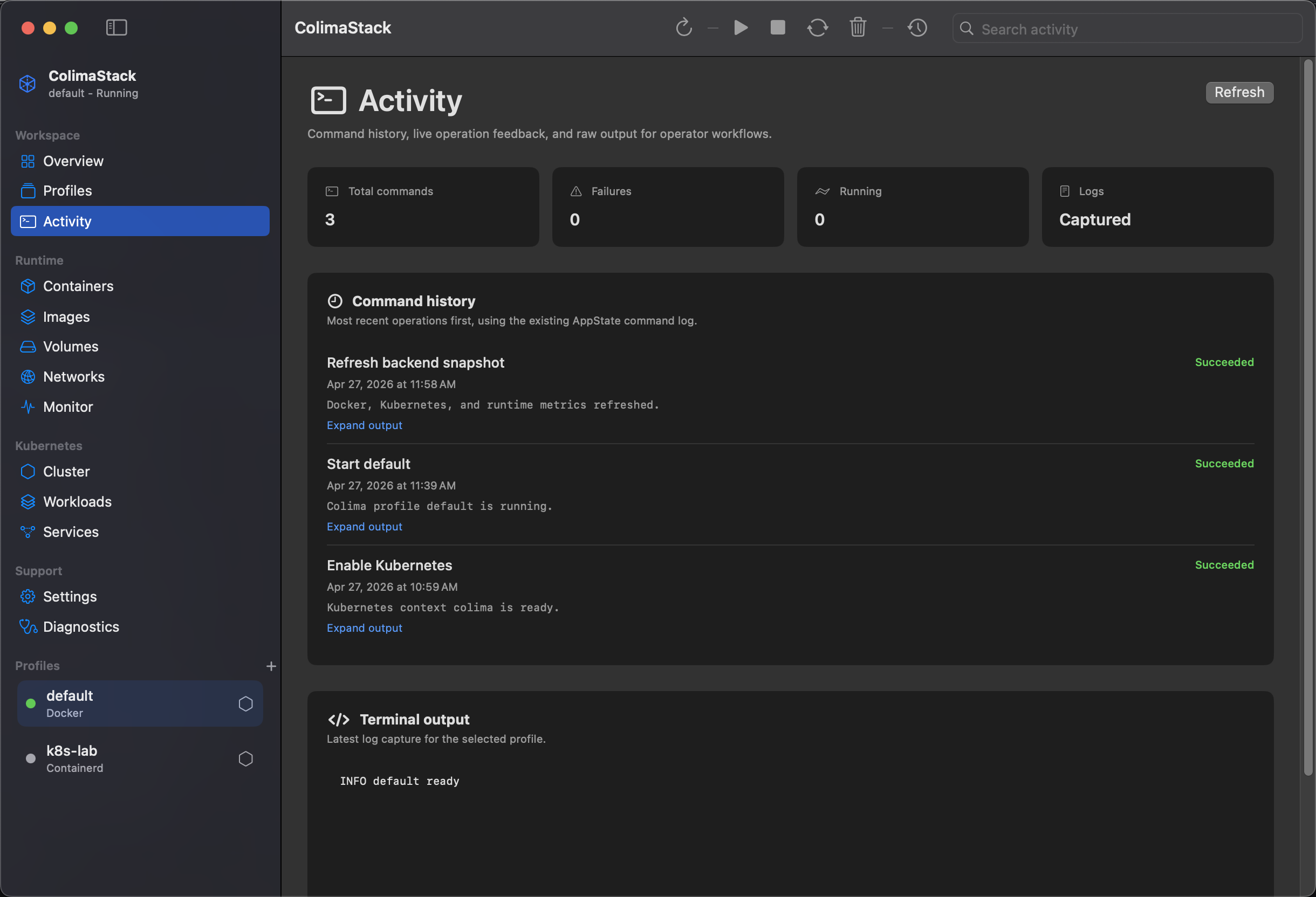The width and height of the screenshot is (1316, 897).
Task: Click Succeeded status of Start default
Action: 1224,464
